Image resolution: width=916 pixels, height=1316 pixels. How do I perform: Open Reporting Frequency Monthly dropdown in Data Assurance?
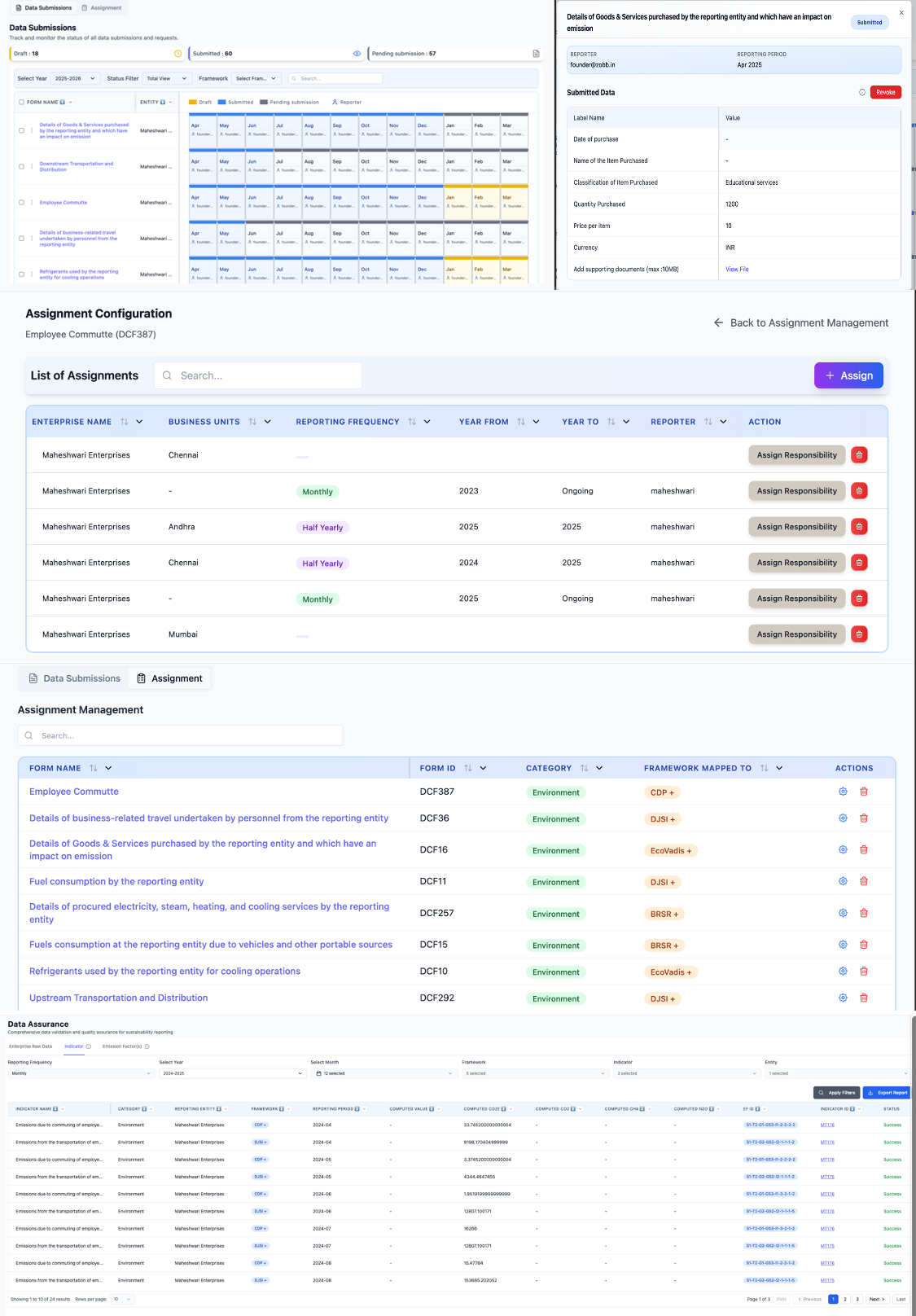point(81,1073)
